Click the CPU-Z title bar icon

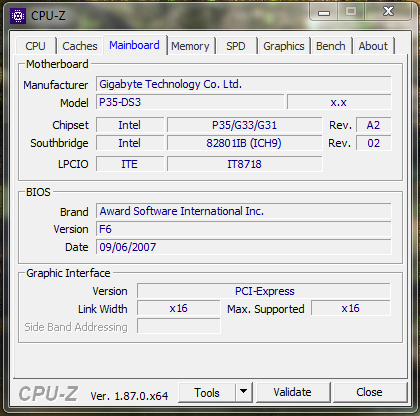(x=18, y=16)
